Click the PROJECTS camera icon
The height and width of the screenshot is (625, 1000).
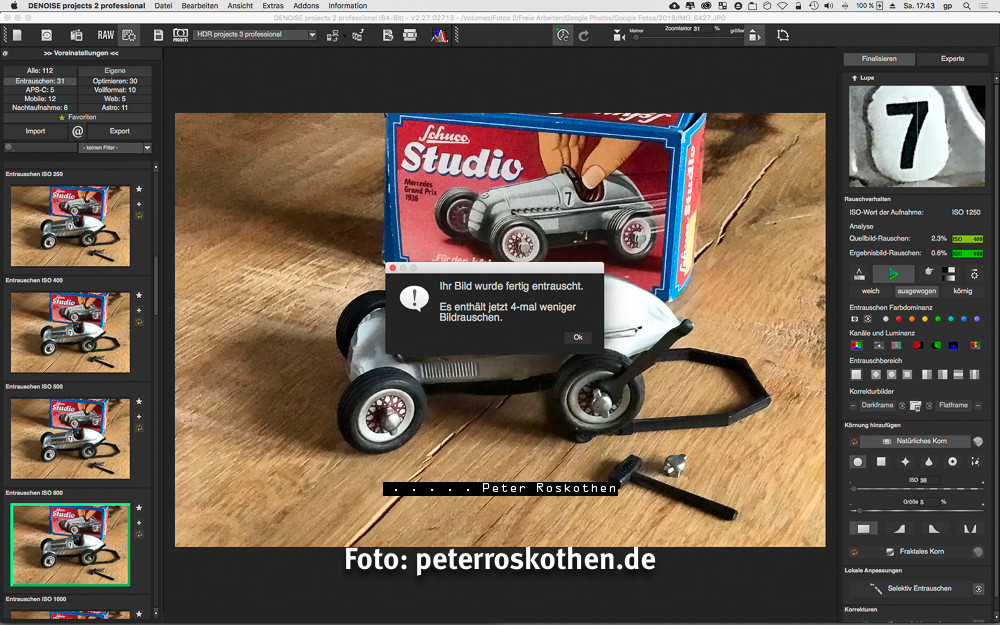pyautogui.click(x=180, y=35)
